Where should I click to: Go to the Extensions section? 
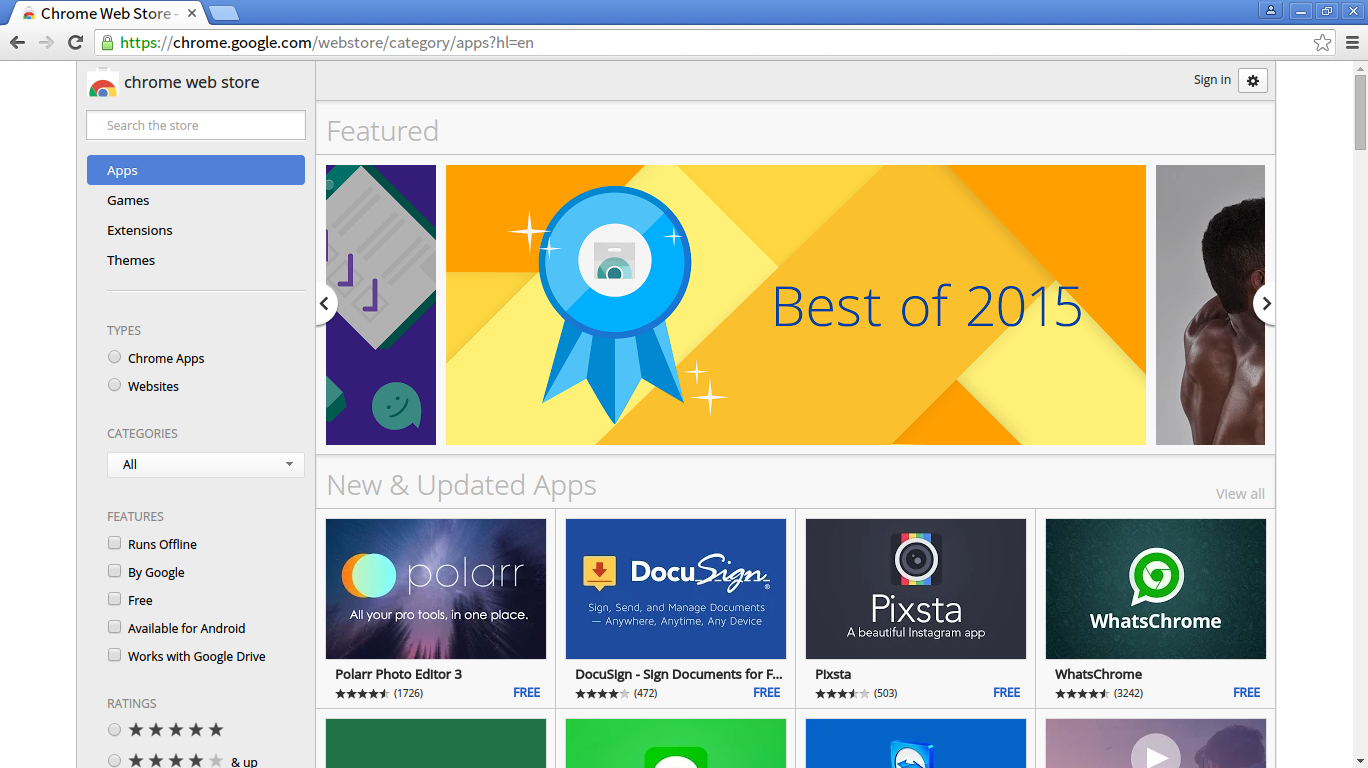click(140, 230)
